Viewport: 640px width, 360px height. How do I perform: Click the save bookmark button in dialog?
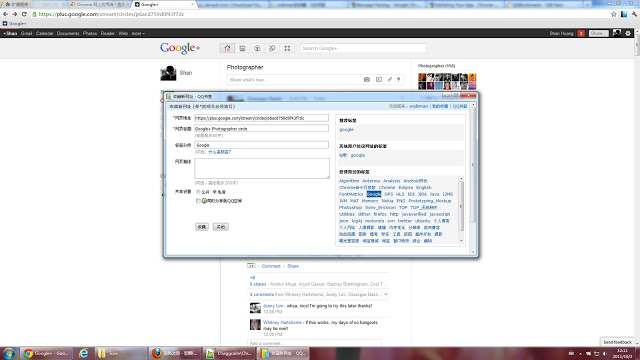(x=202, y=227)
